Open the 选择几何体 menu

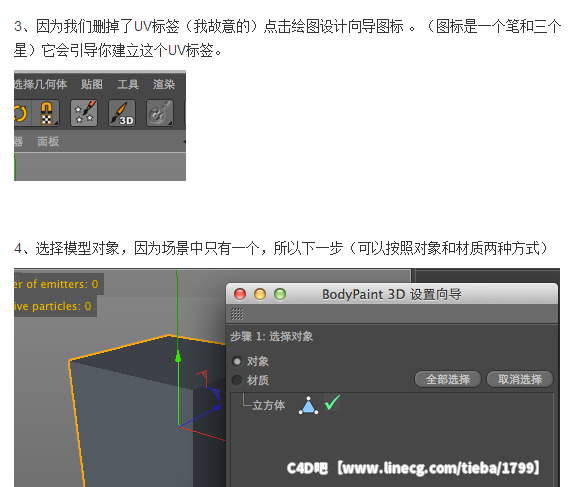(40, 84)
